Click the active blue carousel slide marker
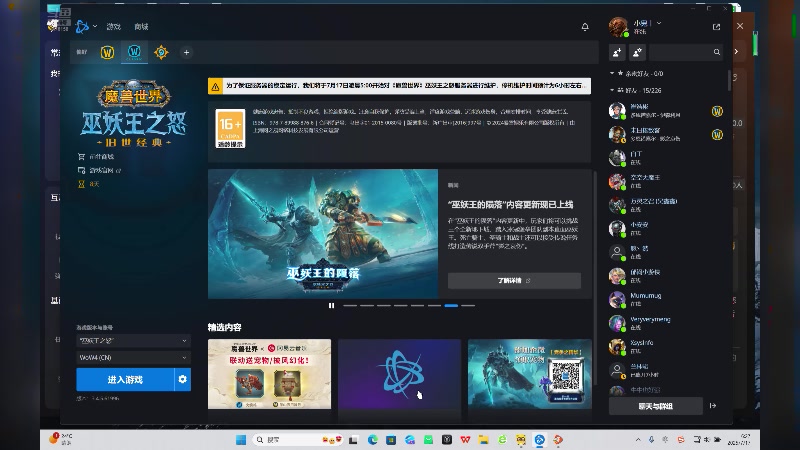Screen dimensions: 800x450 coord(451,306)
